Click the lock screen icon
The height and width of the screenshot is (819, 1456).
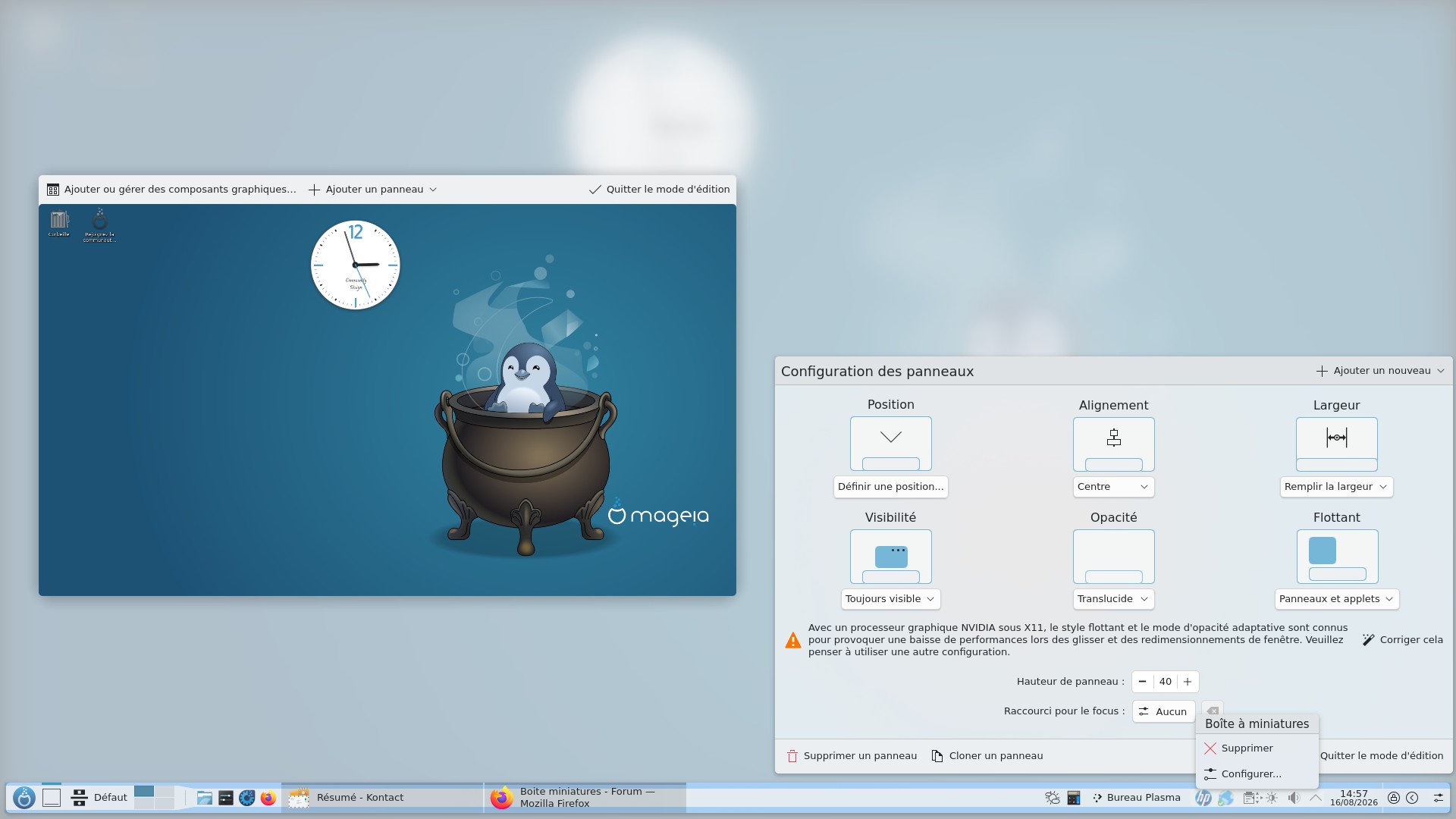click(x=1394, y=798)
